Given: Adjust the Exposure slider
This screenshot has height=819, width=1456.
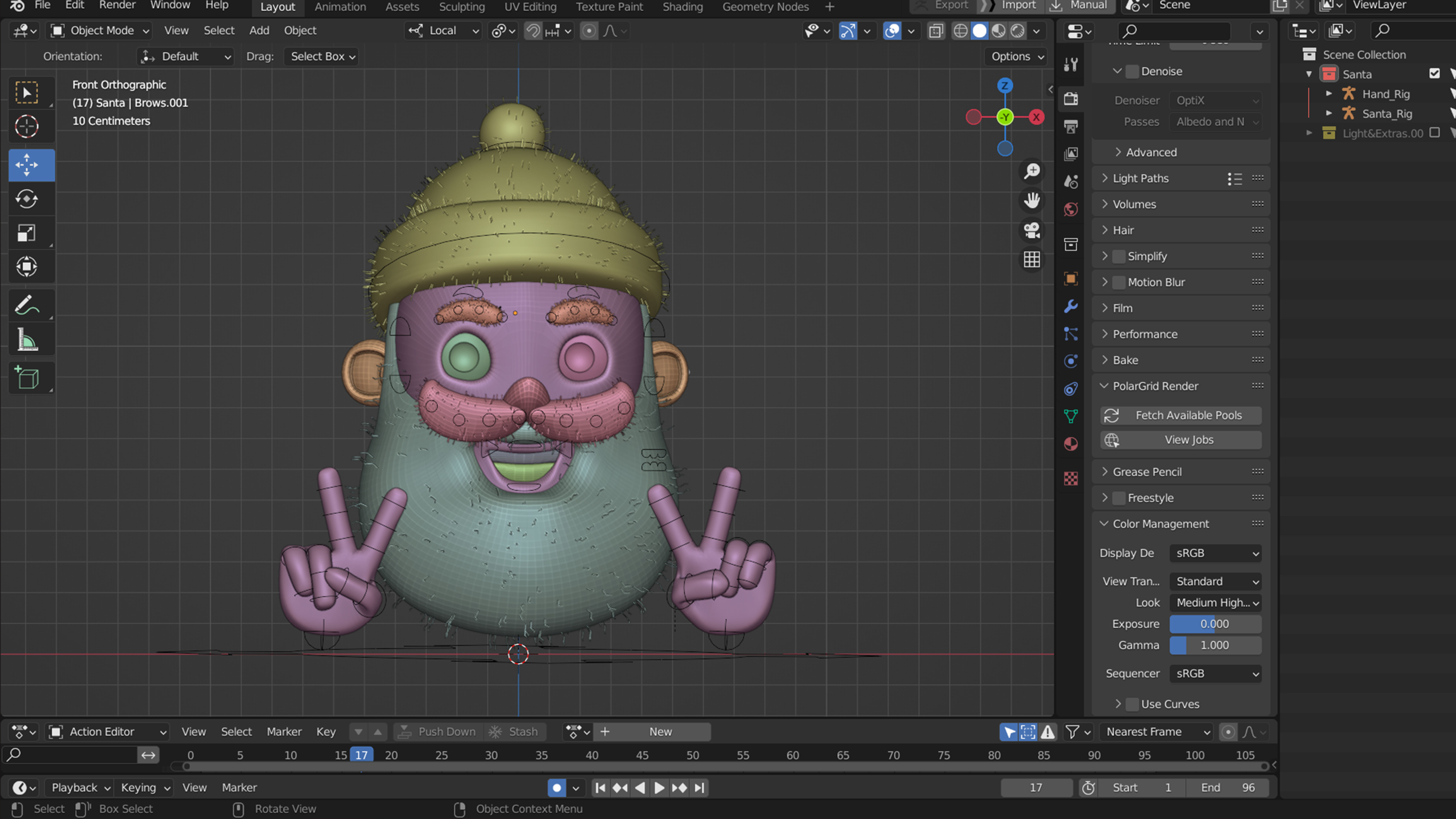Looking at the screenshot, I should click(x=1215, y=624).
